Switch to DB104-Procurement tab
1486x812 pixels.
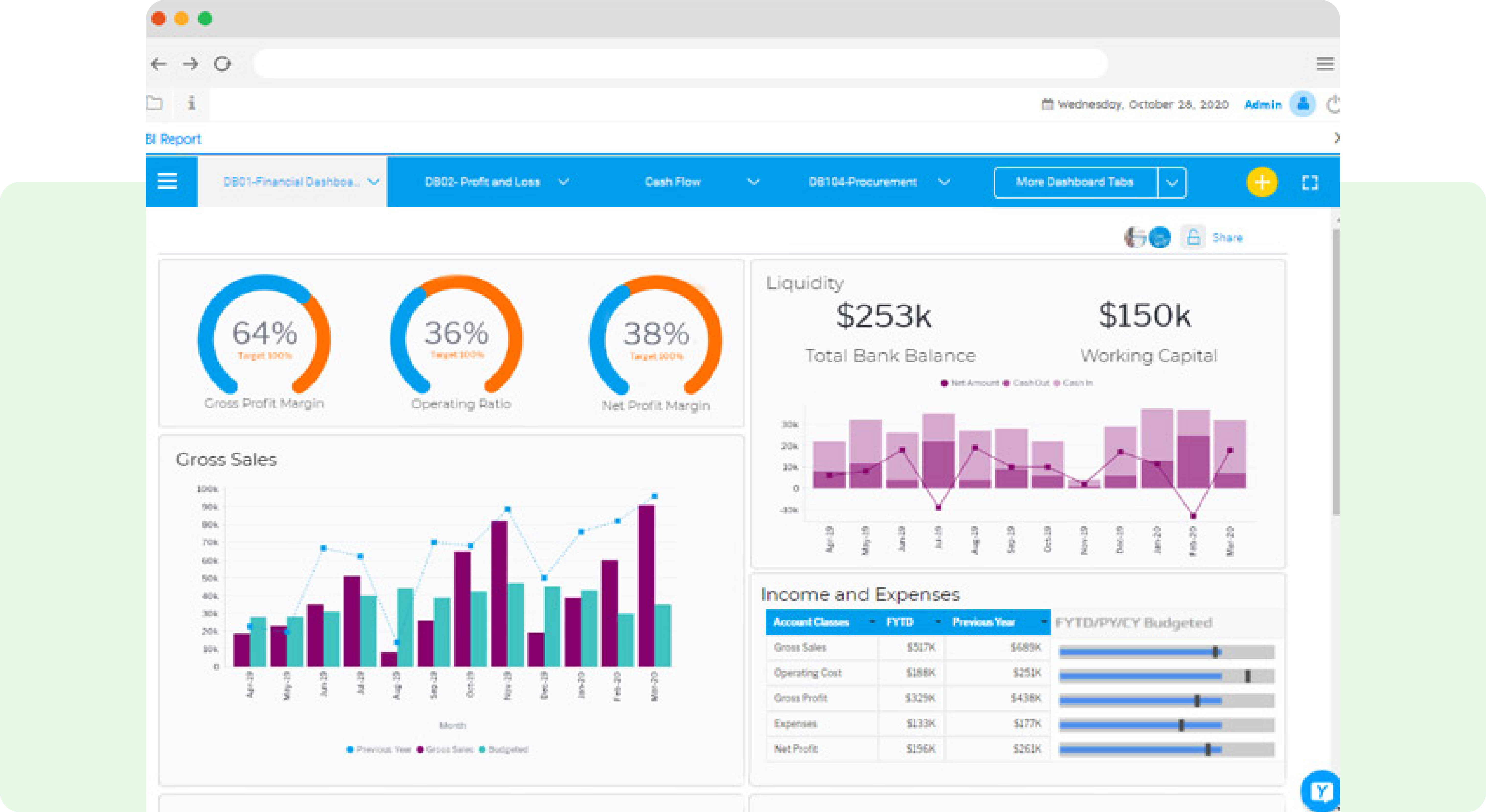pos(862,182)
